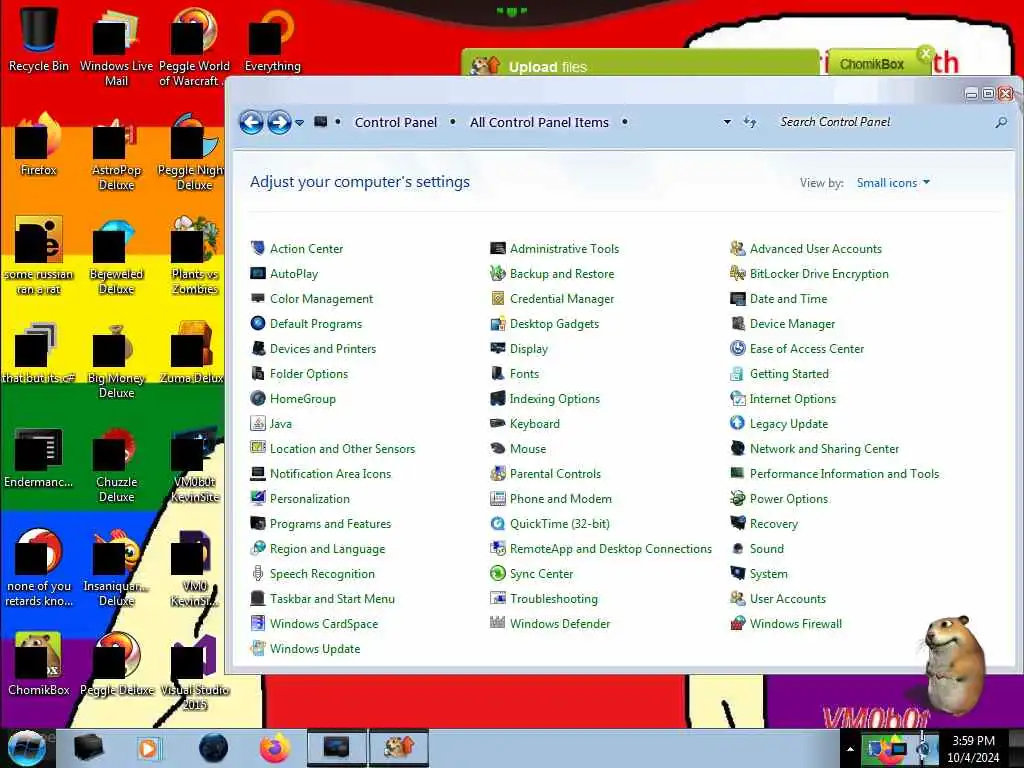
Task: Expand the arrow after All Control Panel Items
Action: coord(624,122)
